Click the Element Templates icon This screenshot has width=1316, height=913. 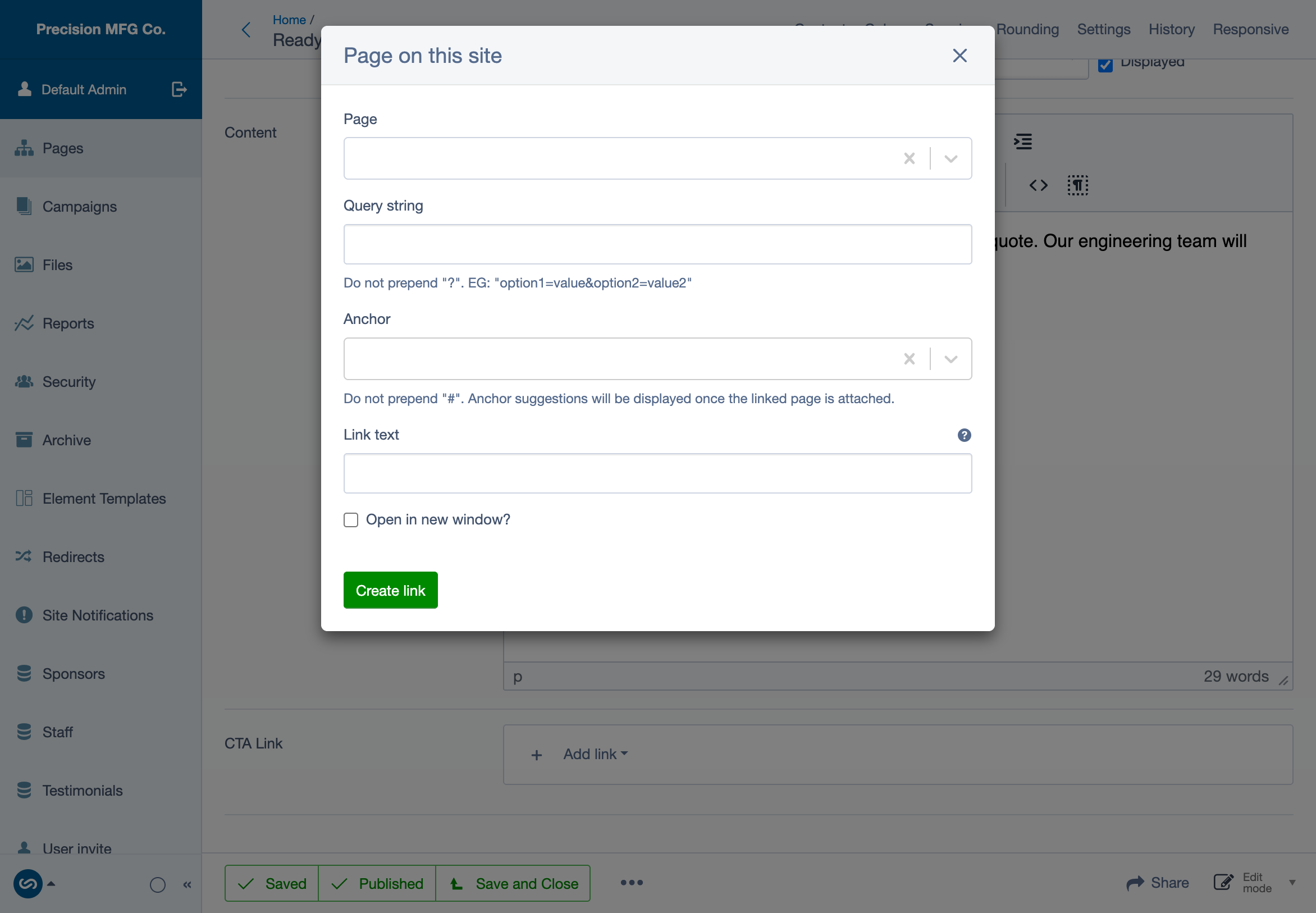point(24,498)
